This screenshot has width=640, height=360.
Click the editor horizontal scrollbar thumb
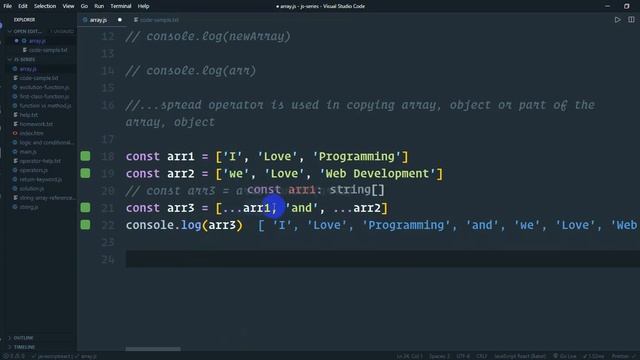pyautogui.click(x=153, y=349)
